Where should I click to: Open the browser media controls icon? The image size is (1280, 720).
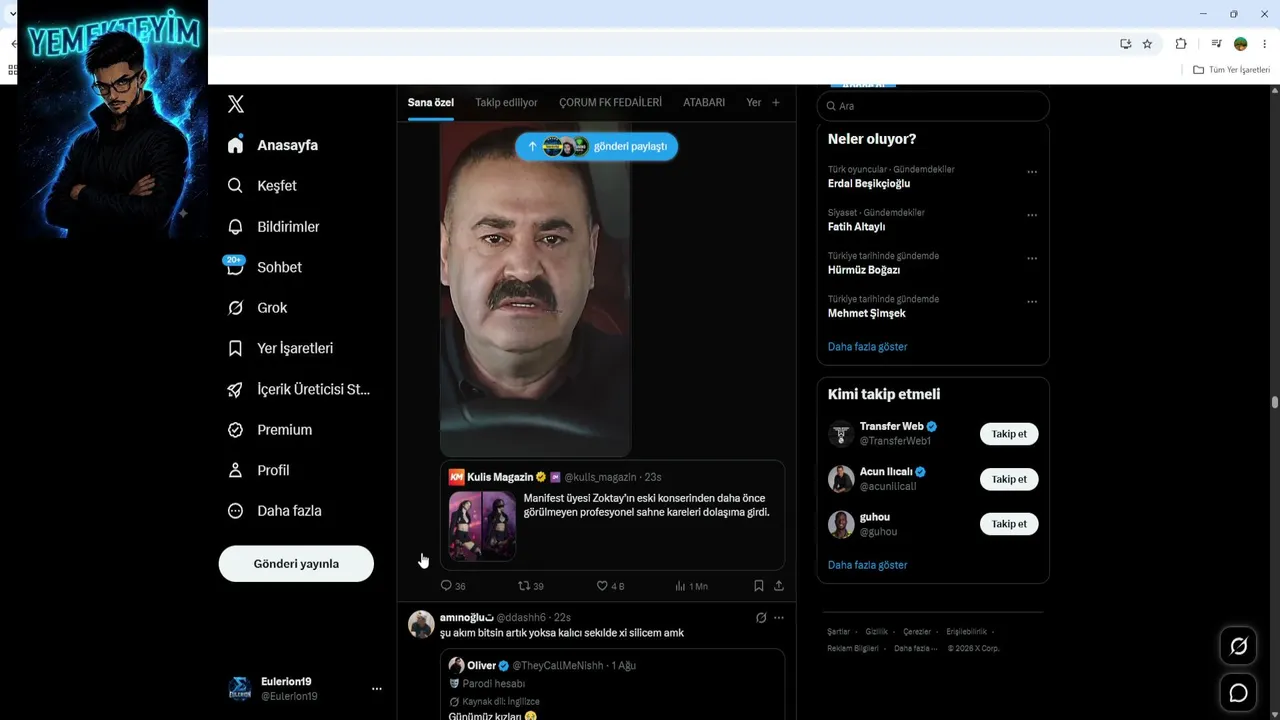tap(1216, 44)
